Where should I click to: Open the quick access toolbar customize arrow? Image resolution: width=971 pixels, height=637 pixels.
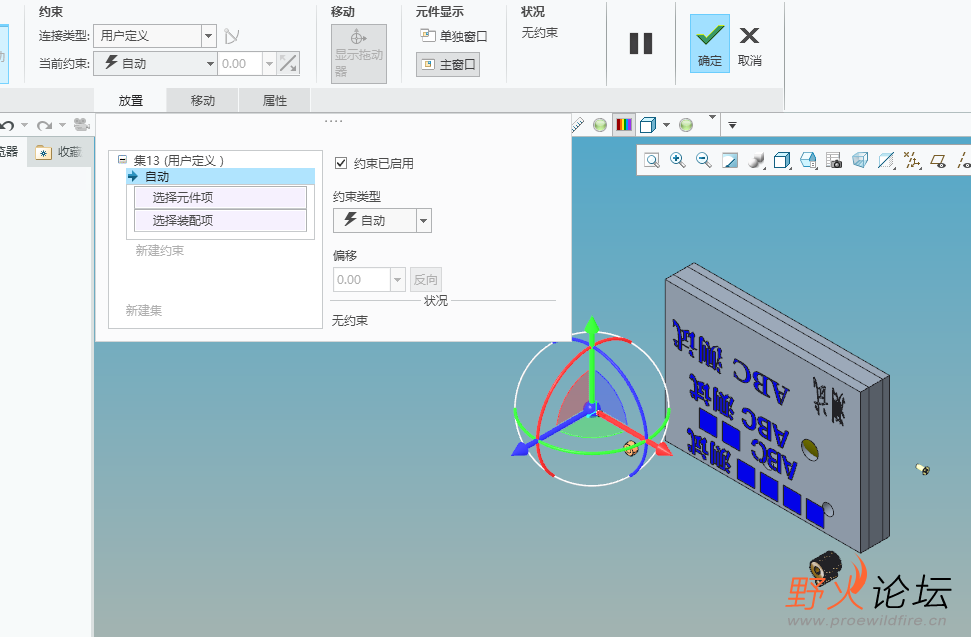point(732,126)
